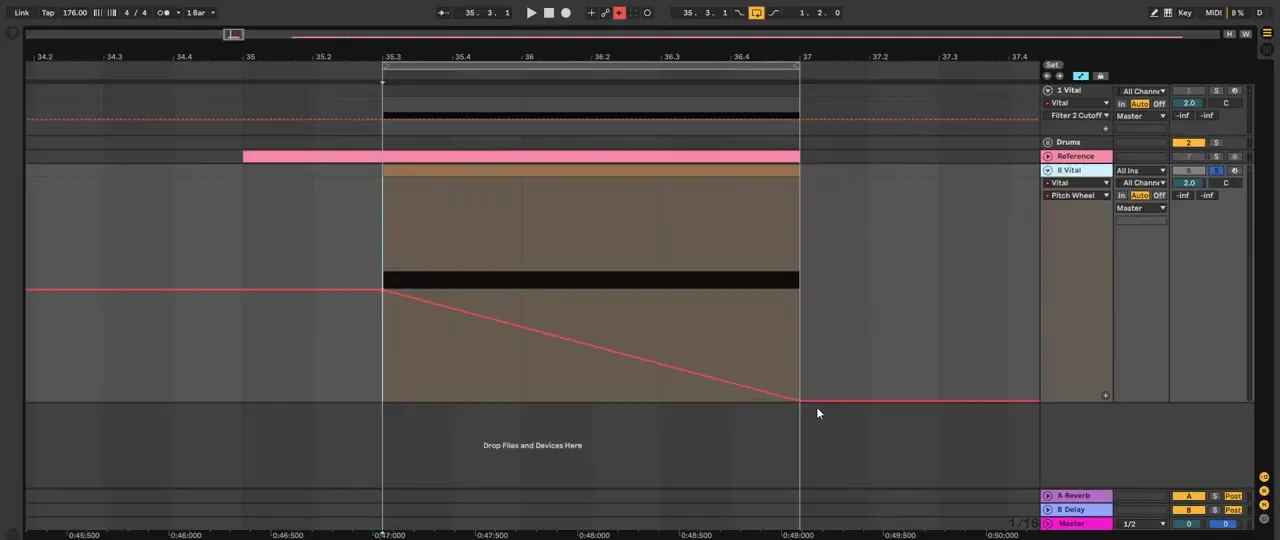
Task: Toggle the Metronome icon
Action: click(x=165, y=13)
